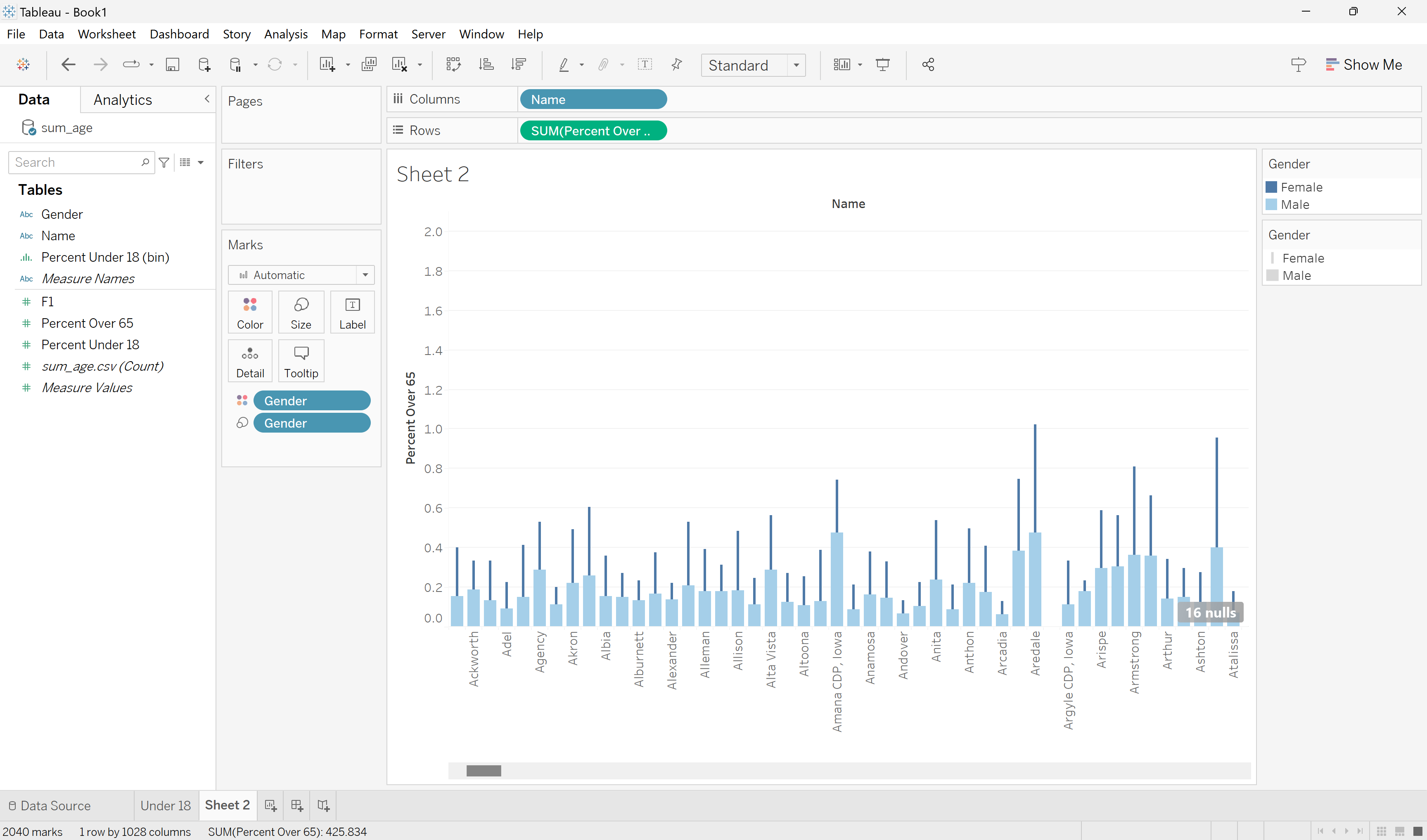The image size is (1427, 840).
Task: Switch to the Analytics tab
Action: (x=123, y=99)
